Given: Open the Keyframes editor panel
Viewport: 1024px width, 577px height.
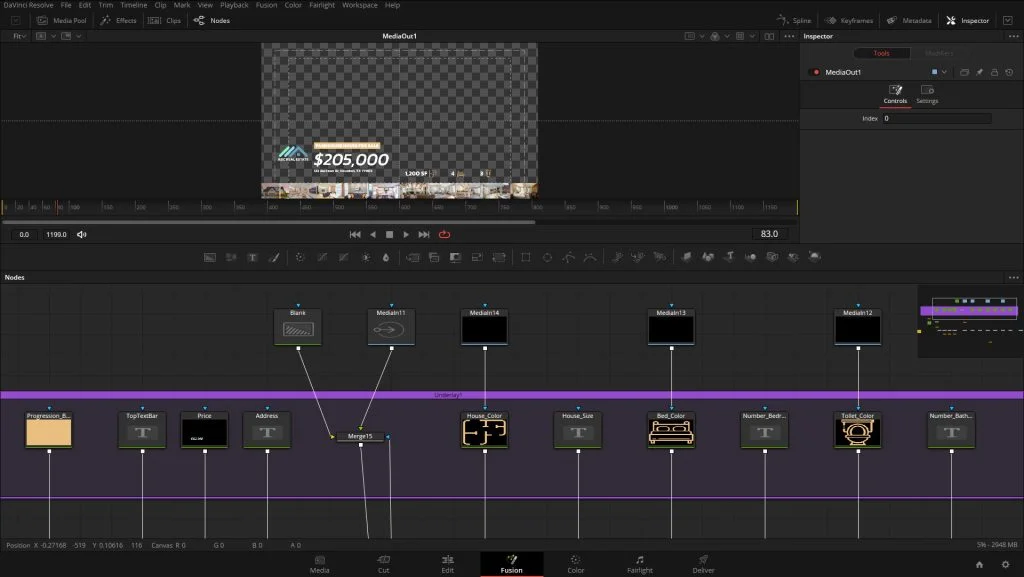Looking at the screenshot, I should point(849,20).
